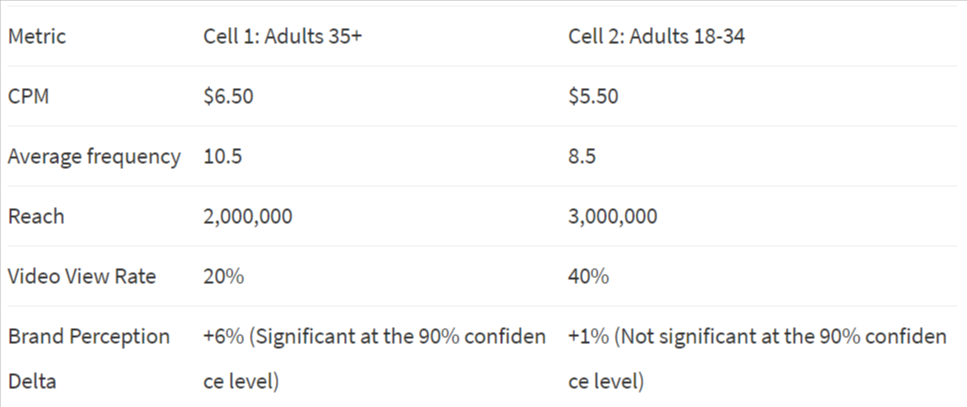This screenshot has height=407, width=967.
Task: Pick the 8.5 average frequency value
Action: pos(583,157)
